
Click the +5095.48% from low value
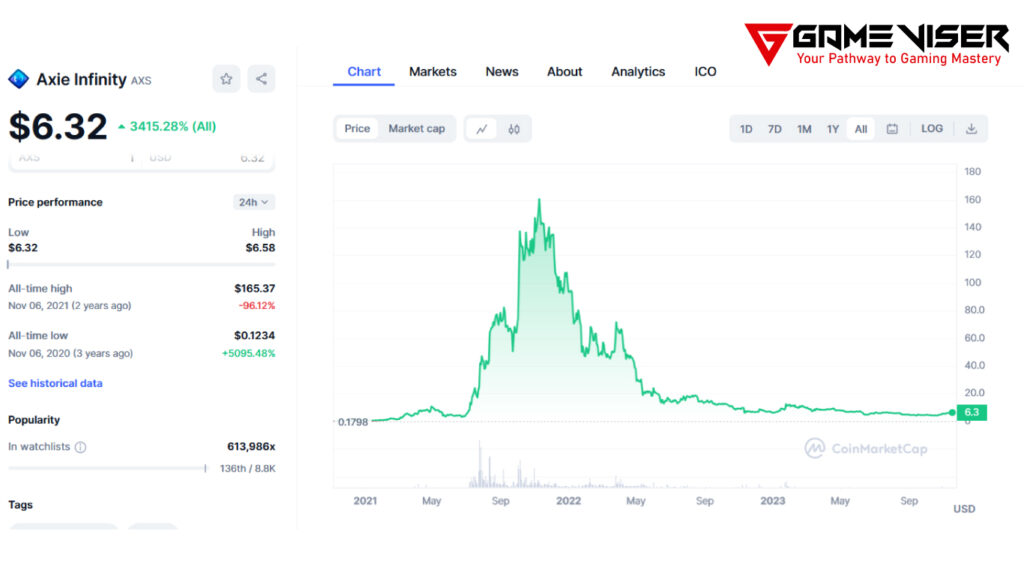coord(248,353)
